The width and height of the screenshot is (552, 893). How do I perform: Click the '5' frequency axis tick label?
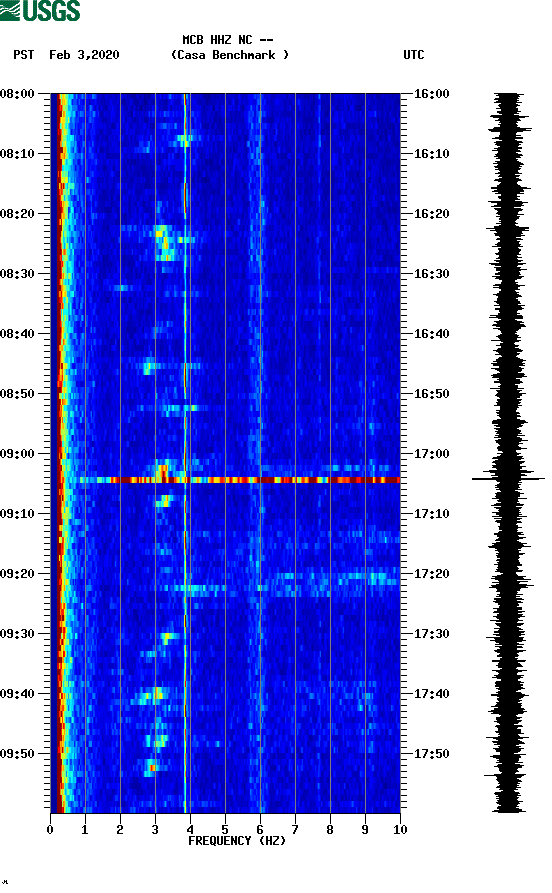225,830
